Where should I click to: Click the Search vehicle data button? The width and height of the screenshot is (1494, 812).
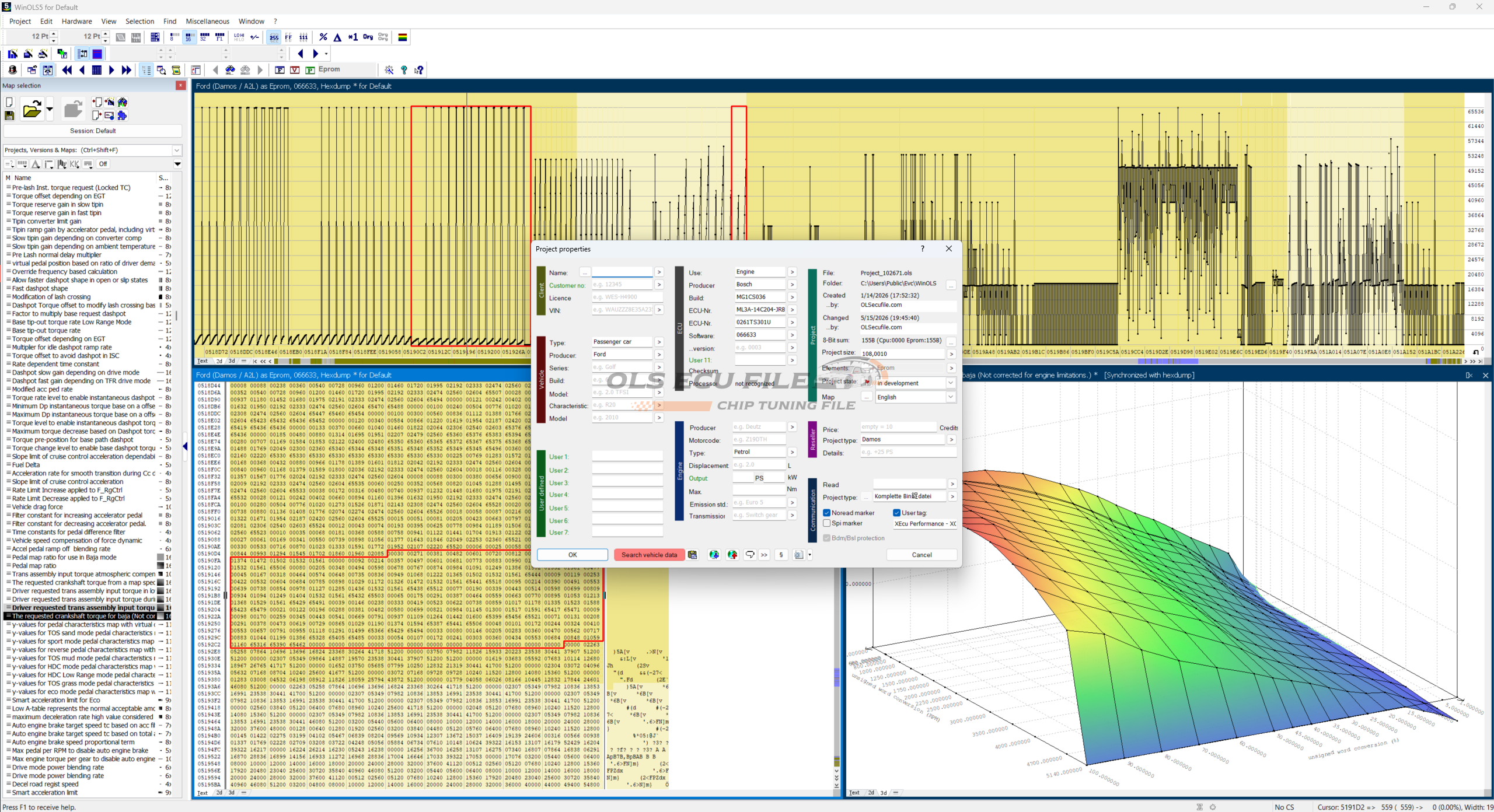(649, 555)
